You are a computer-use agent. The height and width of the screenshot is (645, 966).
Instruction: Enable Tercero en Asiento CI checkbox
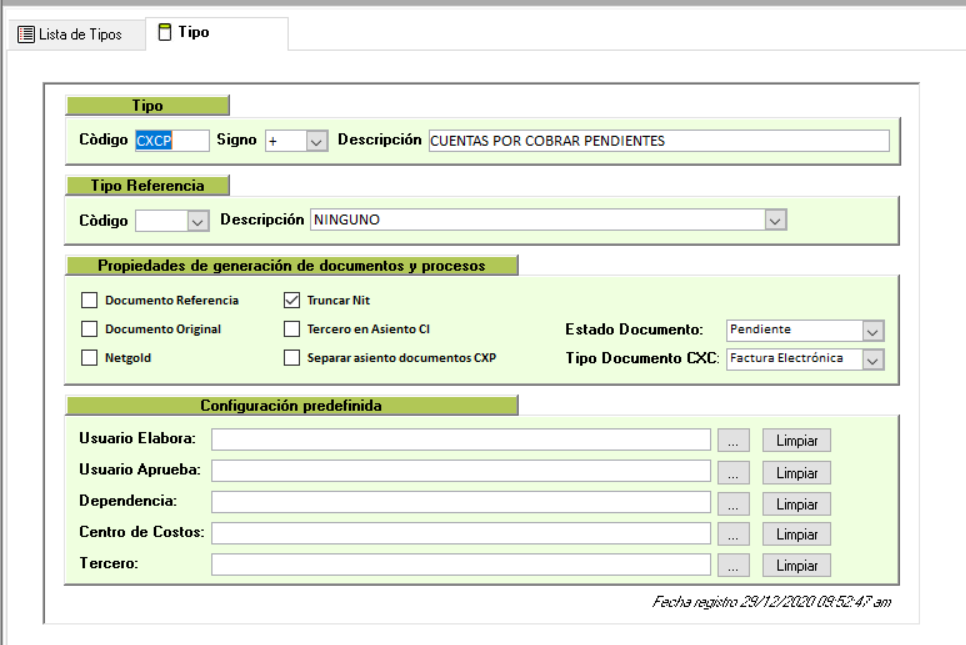click(292, 329)
